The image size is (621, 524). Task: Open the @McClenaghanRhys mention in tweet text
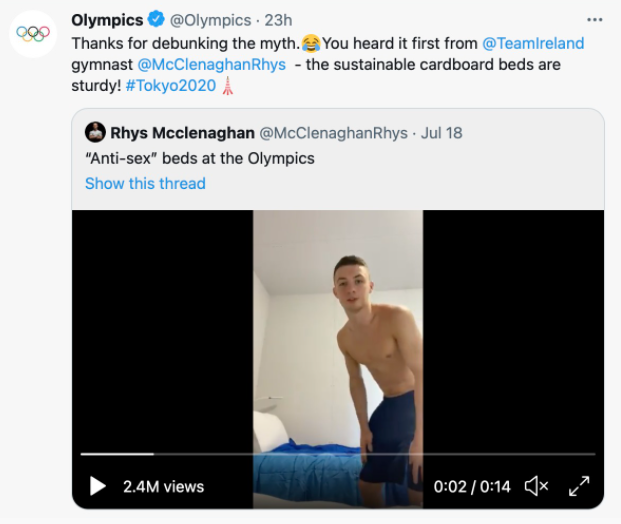210,64
